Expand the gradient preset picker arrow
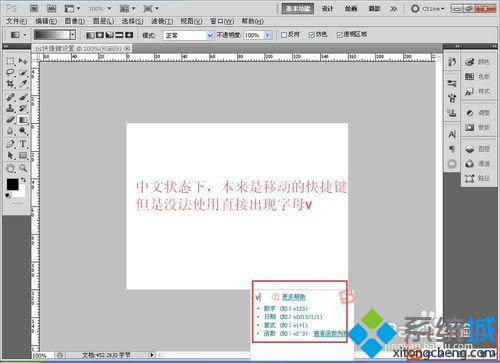Viewport: 500px width, 363px height. pyautogui.click(x=73, y=35)
